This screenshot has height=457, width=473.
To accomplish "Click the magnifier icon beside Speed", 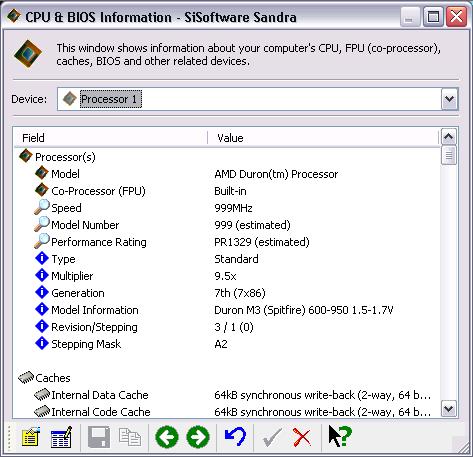I will tap(42, 207).
